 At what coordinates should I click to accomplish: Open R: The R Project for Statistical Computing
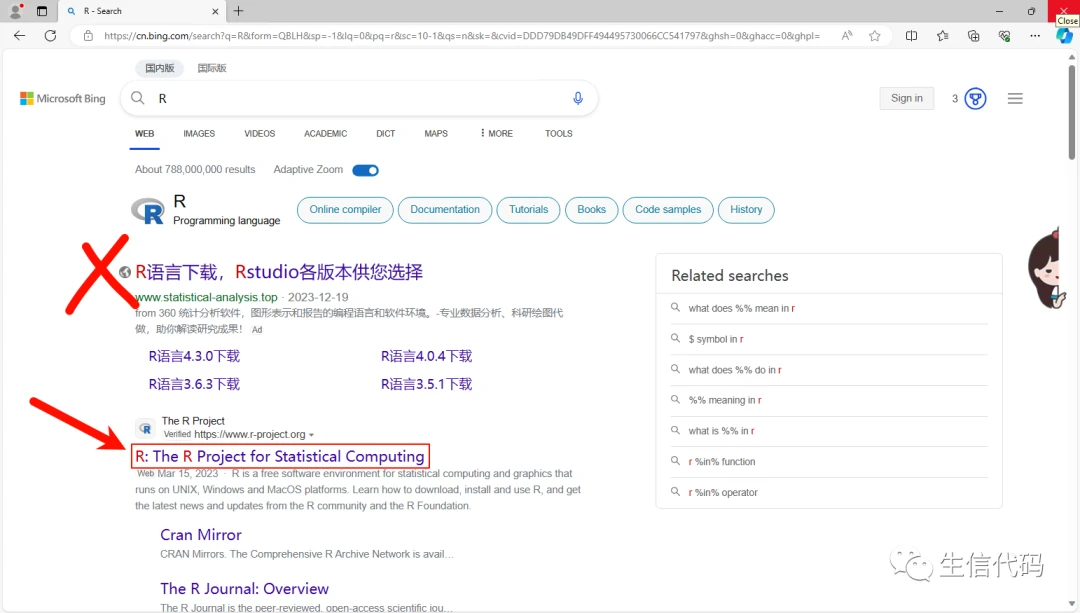[x=280, y=456]
